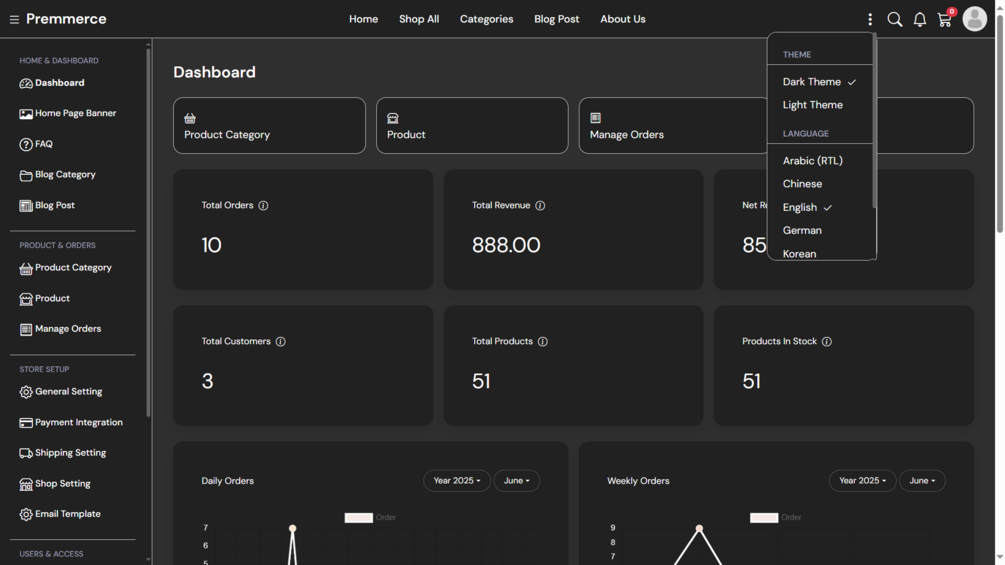Click the Shipping Setting truck icon

coord(26,454)
